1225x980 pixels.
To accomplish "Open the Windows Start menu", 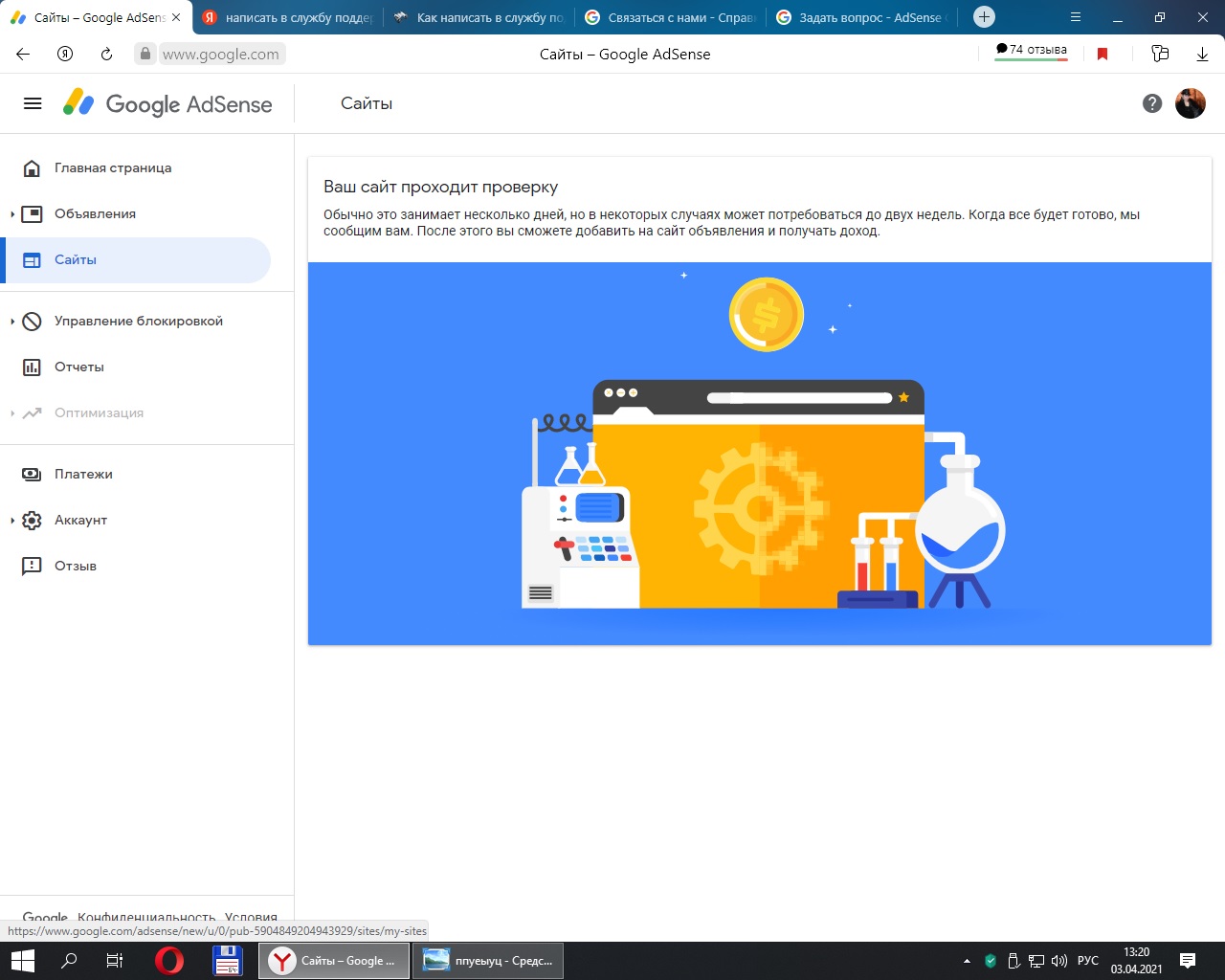I will click(22, 961).
